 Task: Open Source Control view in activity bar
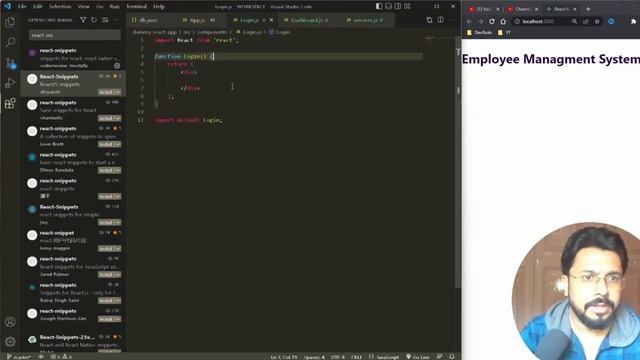tap(10, 63)
